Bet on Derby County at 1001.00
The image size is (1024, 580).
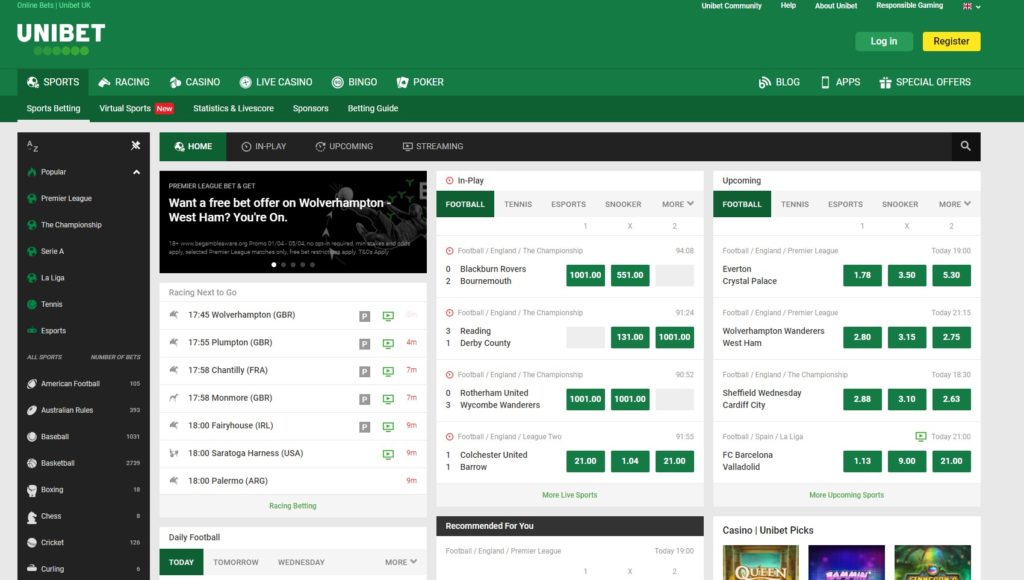(674, 337)
